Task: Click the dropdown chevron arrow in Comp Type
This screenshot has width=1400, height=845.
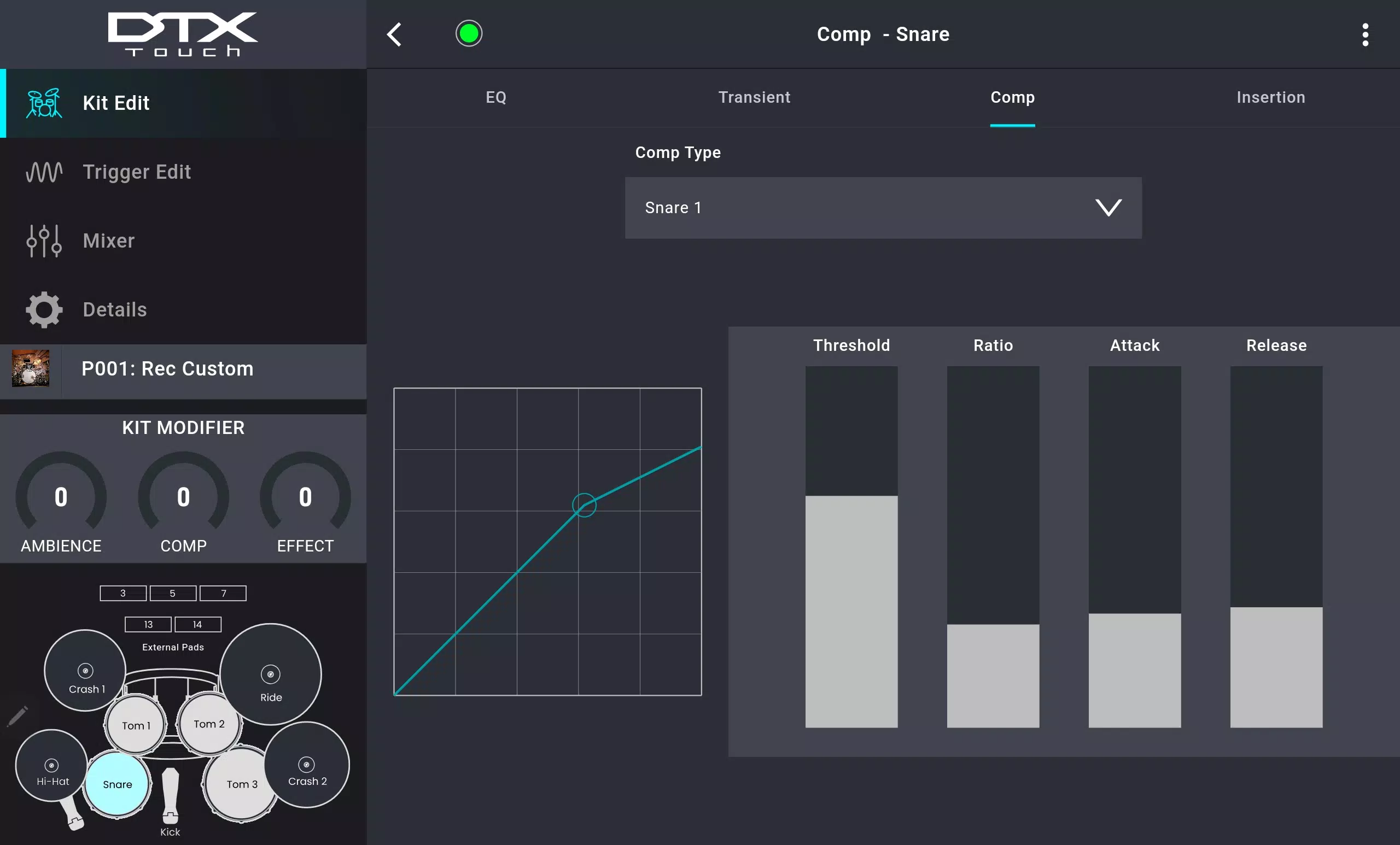Action: (1108, 208)
